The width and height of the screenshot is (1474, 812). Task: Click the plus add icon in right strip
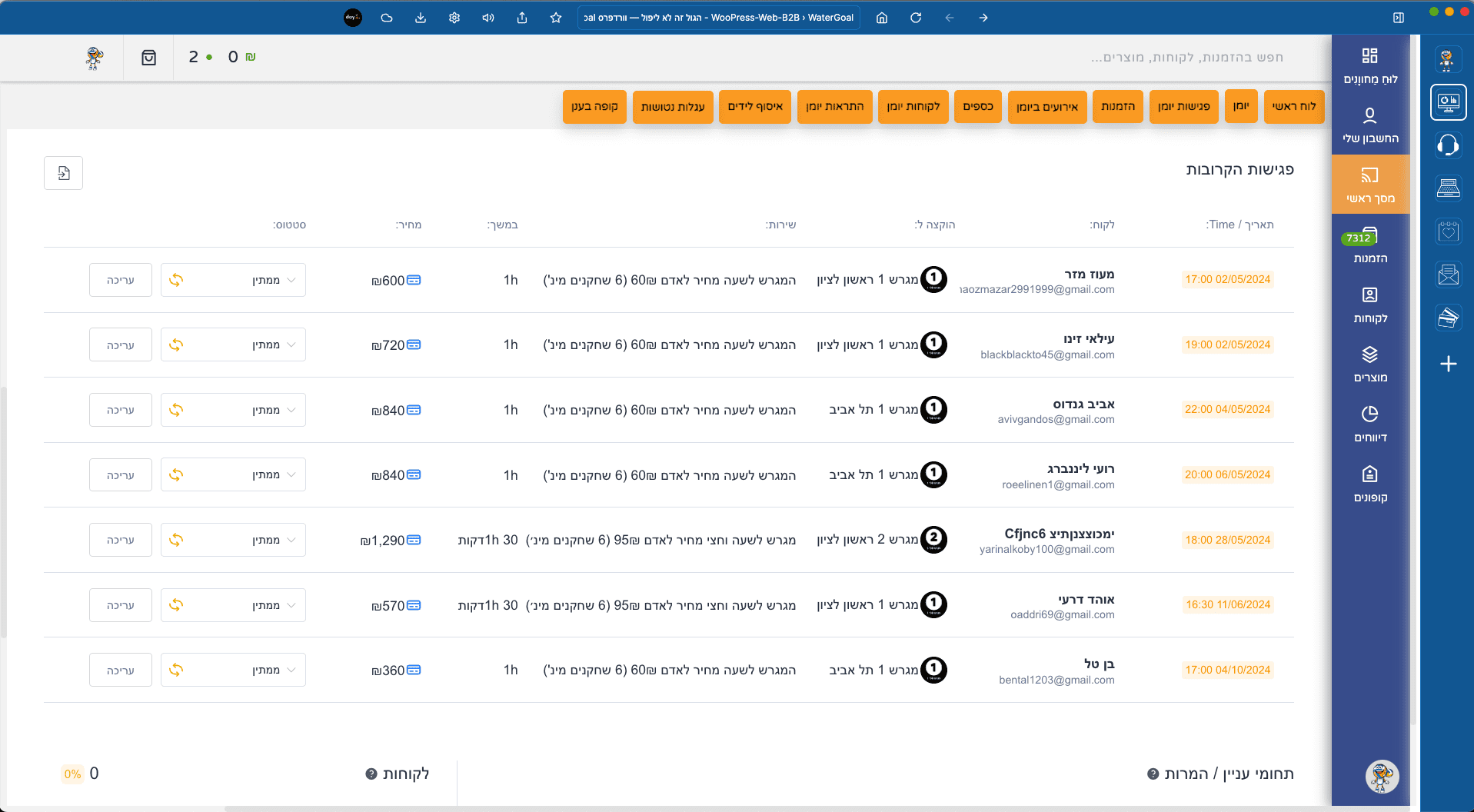tap(1448, 364)
